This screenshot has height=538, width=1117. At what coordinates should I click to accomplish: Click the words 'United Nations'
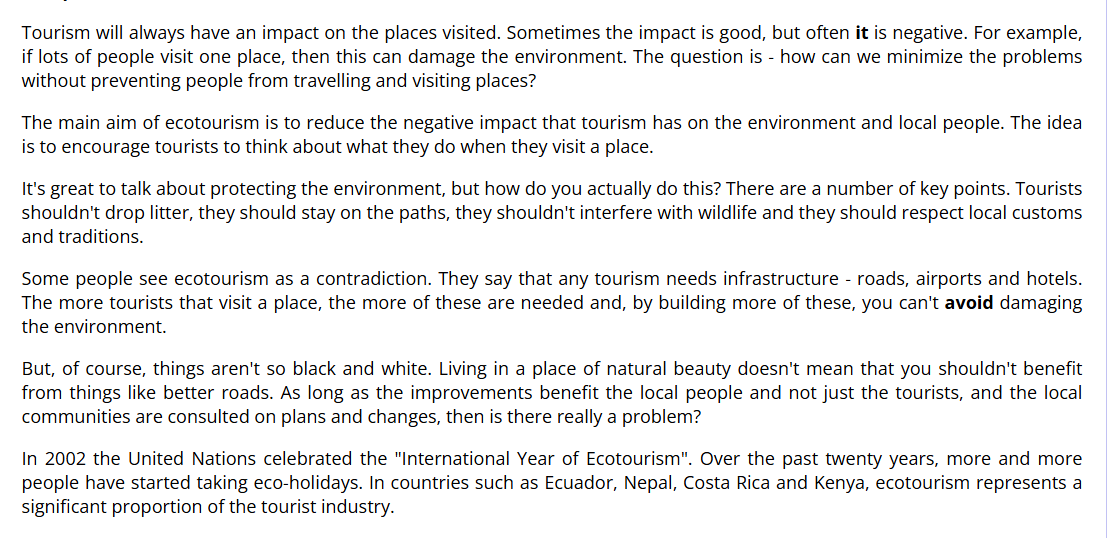pyautogui.click(x=202, y=458)
